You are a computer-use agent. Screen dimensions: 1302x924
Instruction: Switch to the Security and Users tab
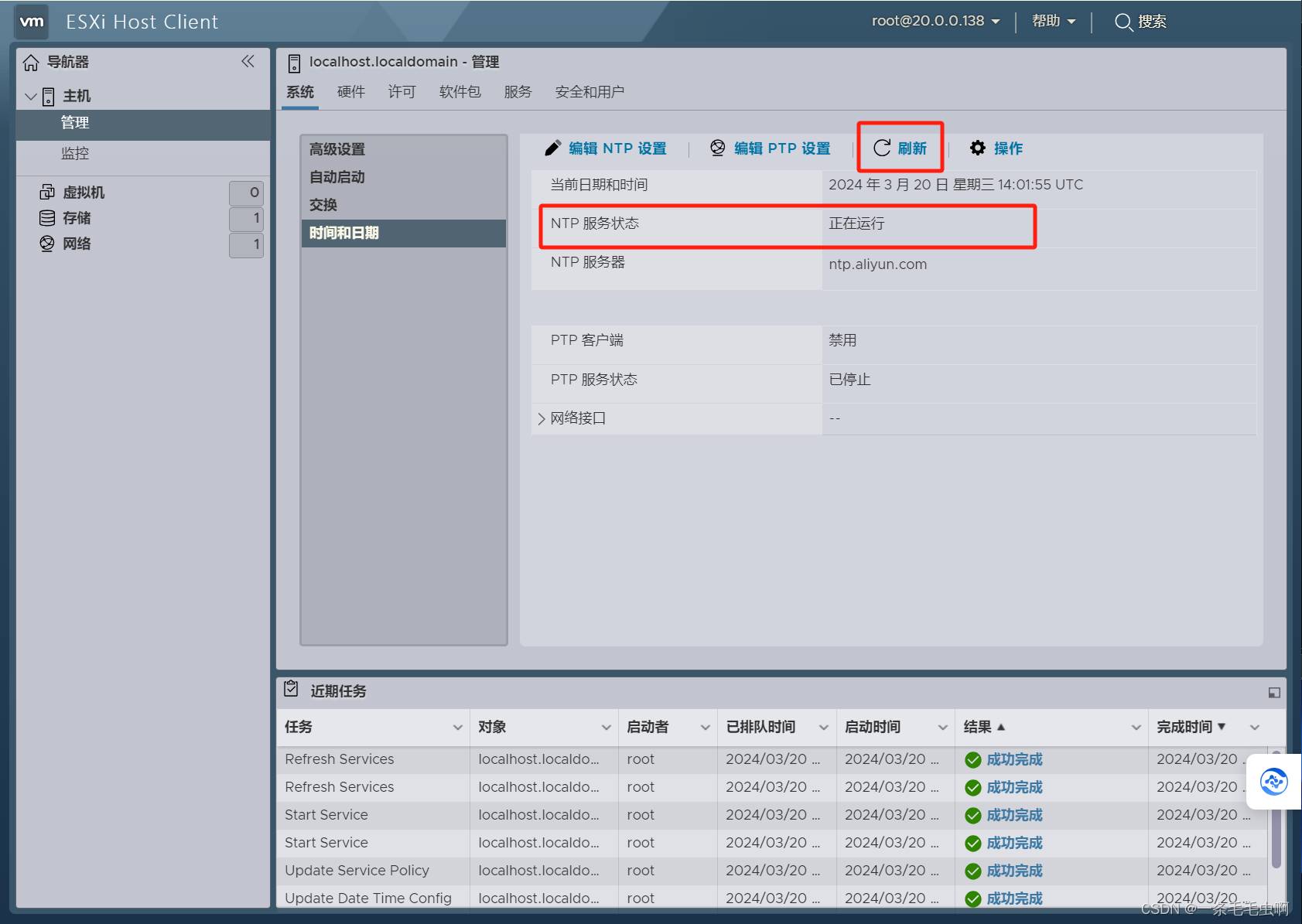pyautogui.click(x=589, y=92)
